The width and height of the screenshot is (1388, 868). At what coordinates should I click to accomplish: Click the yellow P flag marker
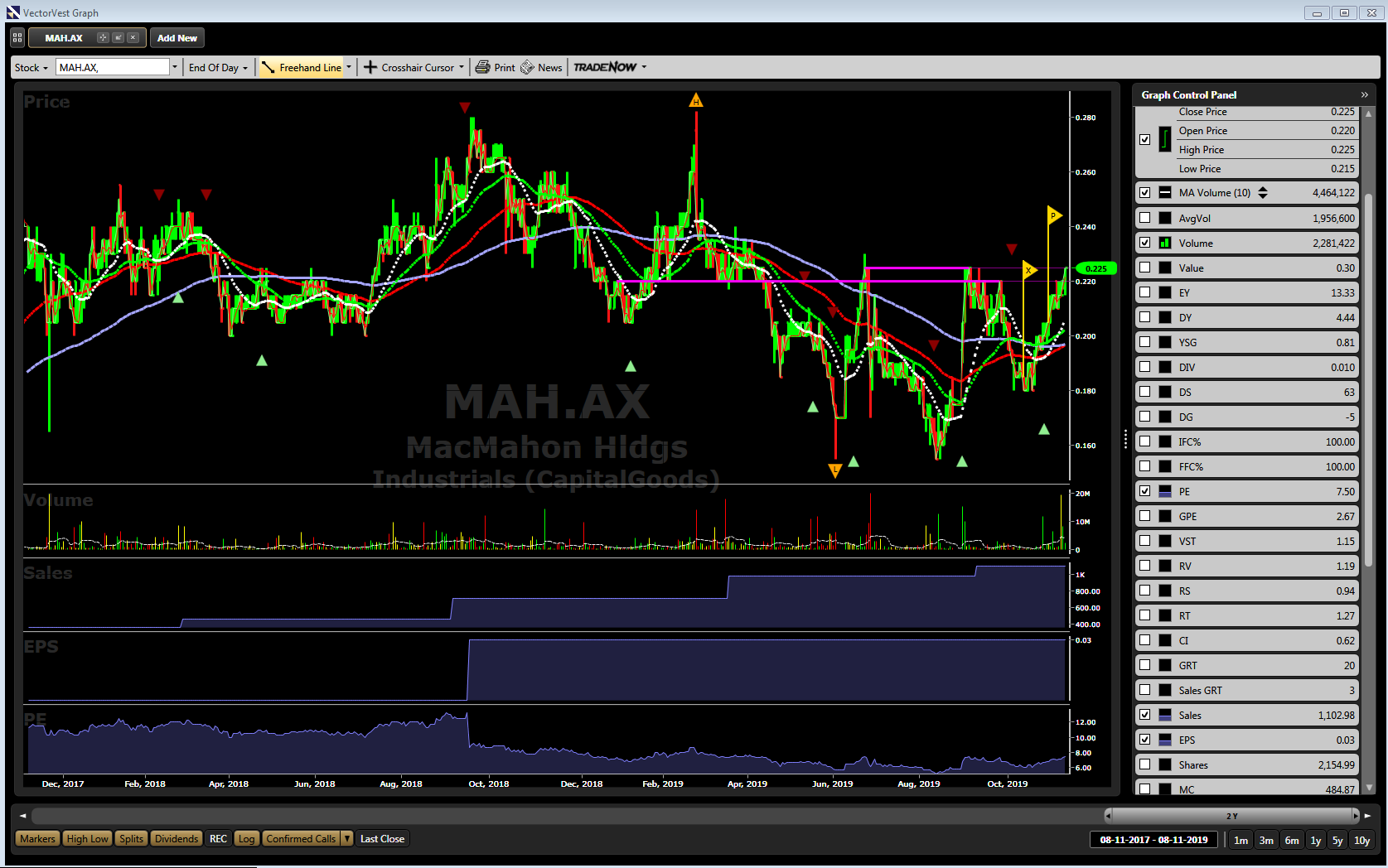[x=1054, y=215]
